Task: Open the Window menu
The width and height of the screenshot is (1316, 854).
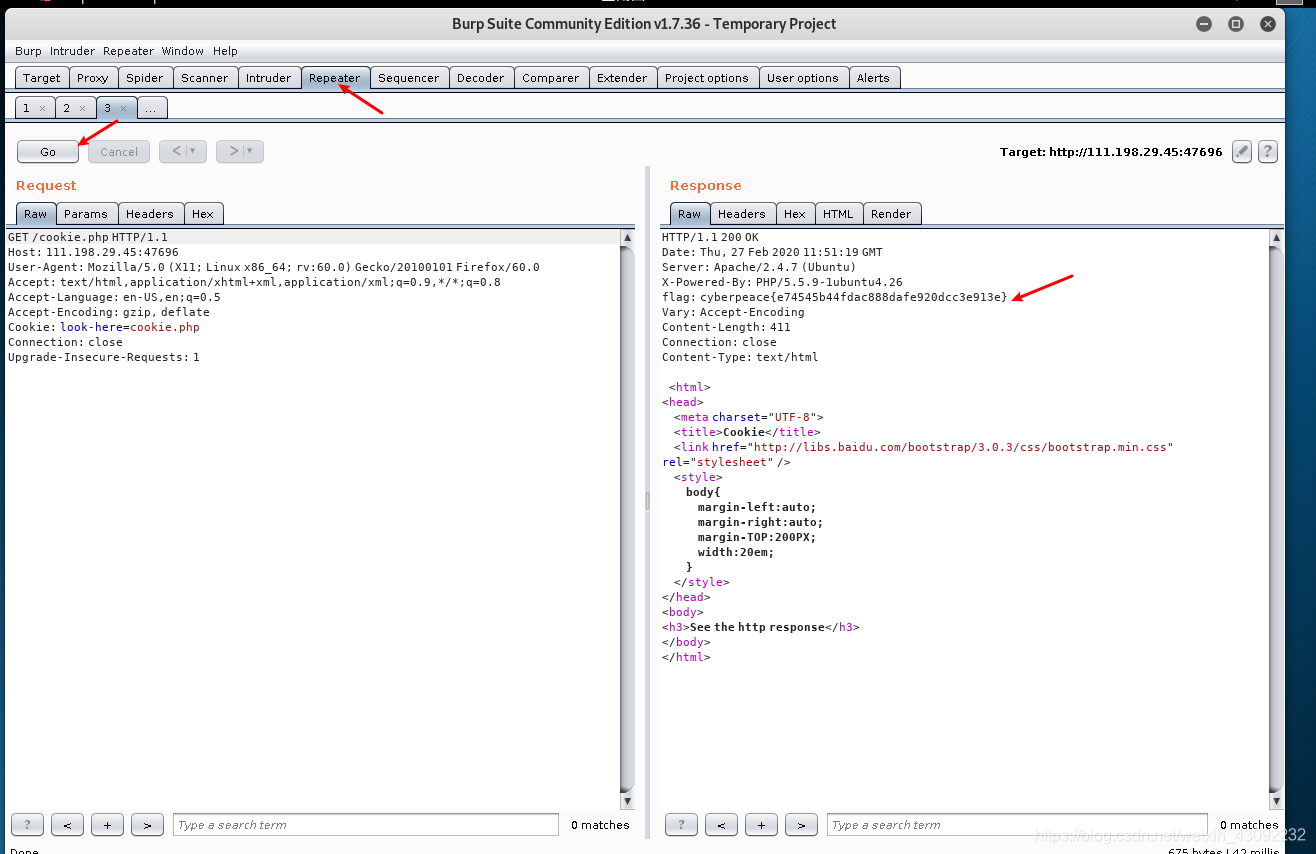Action: click(x=183, y=51)
